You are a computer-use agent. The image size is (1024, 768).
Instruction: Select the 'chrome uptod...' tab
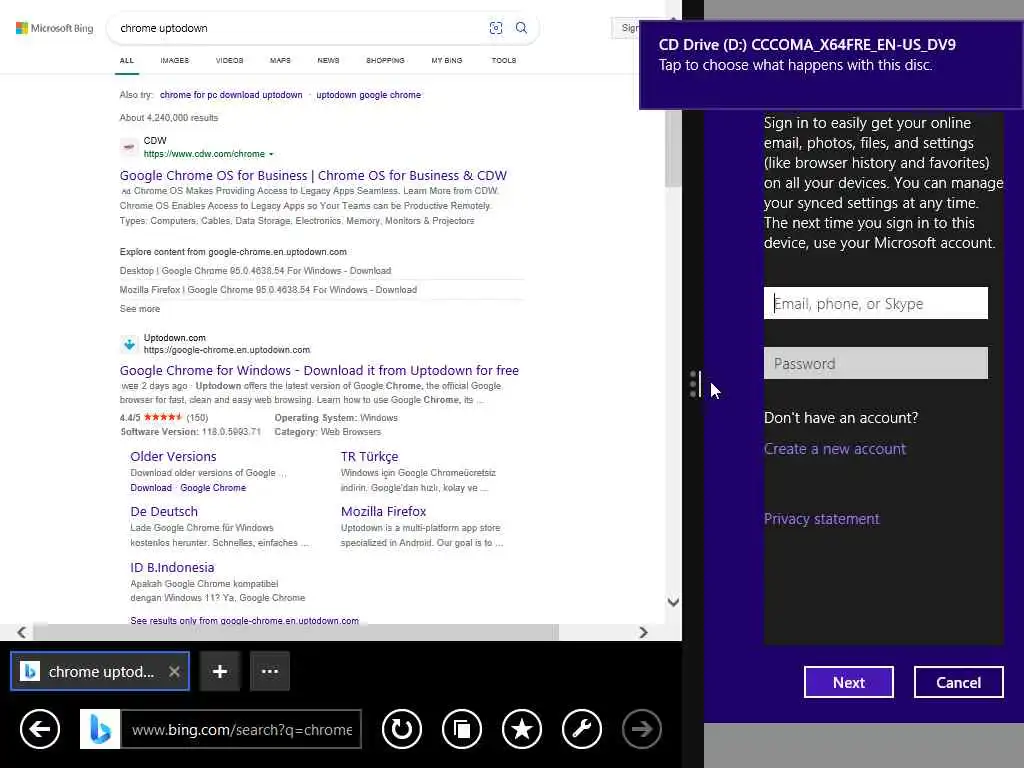100,671
